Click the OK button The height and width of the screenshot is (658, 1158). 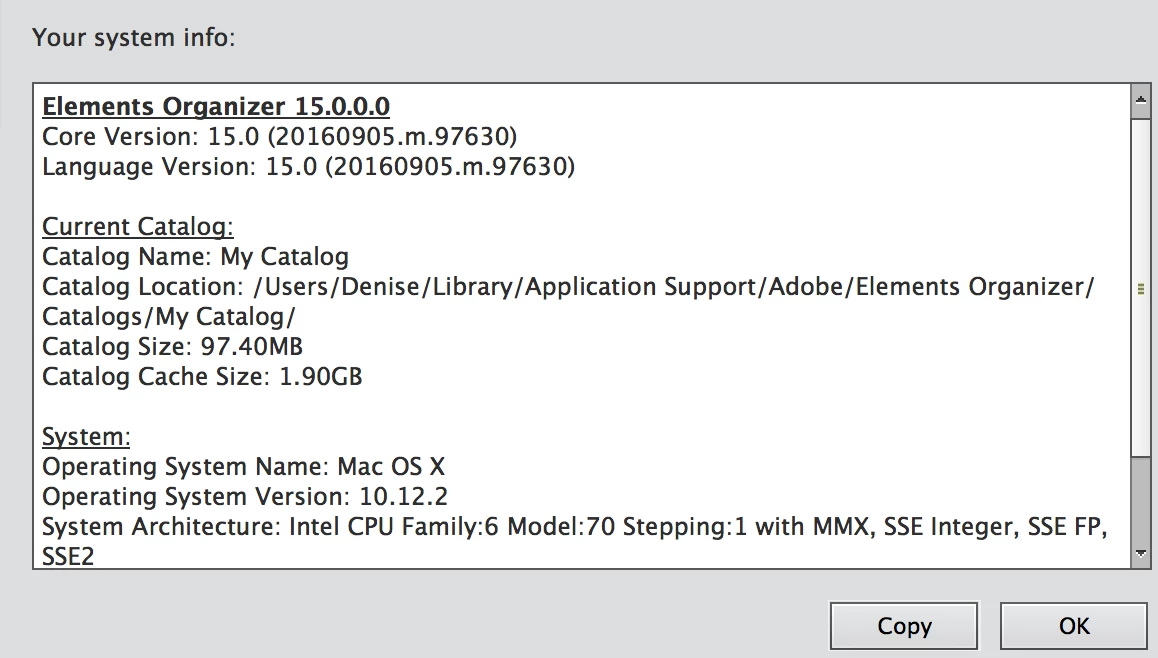[1074, 626]
